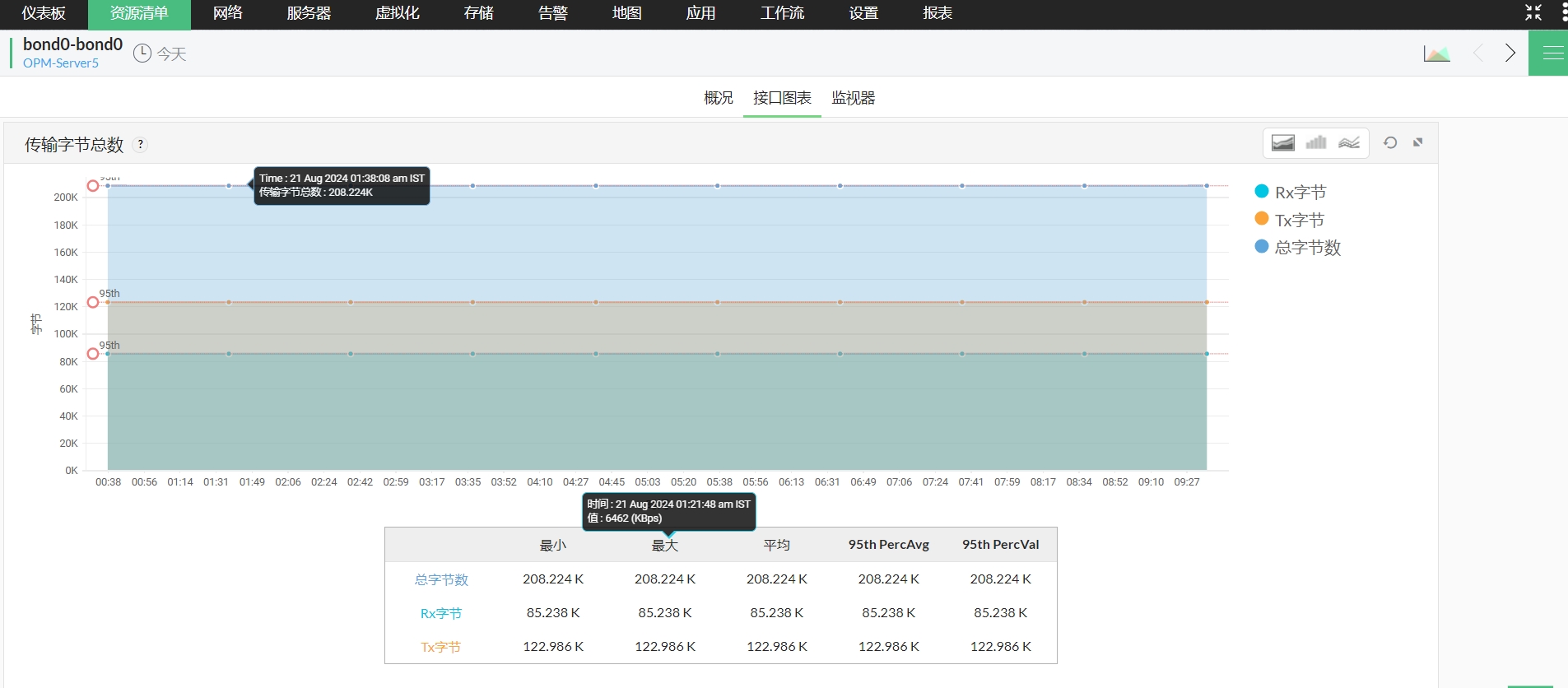The height and width of the screenshot is (688, 1568).
Task: Click the Tx字节 95th PercVal 122.986 K
Action: point(1001,647)
